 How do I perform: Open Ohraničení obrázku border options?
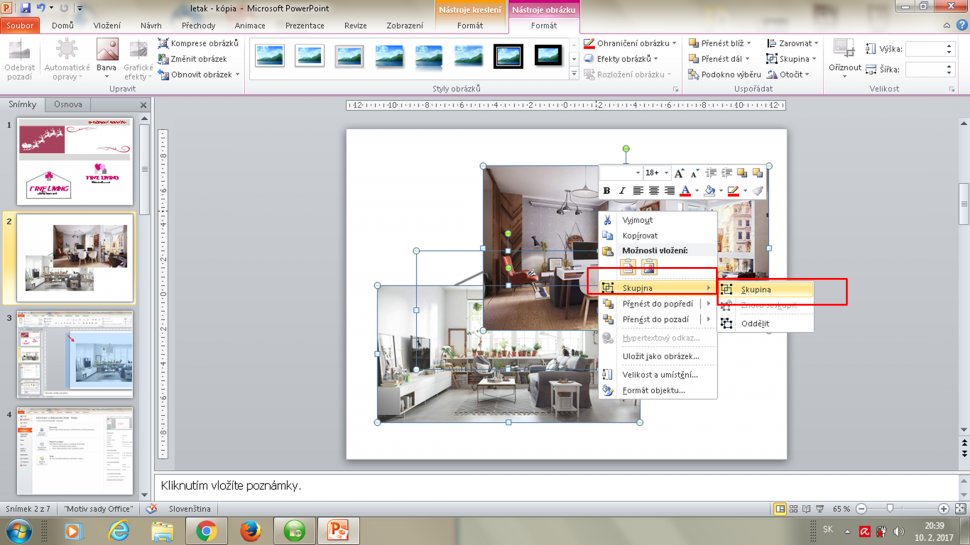pyautogui.click(x=630, y=43)
